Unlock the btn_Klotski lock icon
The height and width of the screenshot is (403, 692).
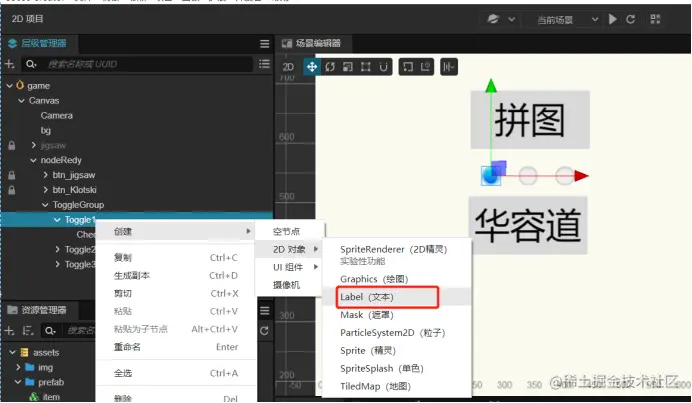[12, 190]
